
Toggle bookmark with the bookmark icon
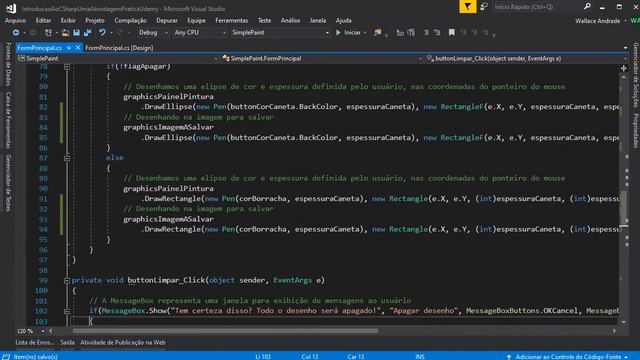(x=451, y=33)
